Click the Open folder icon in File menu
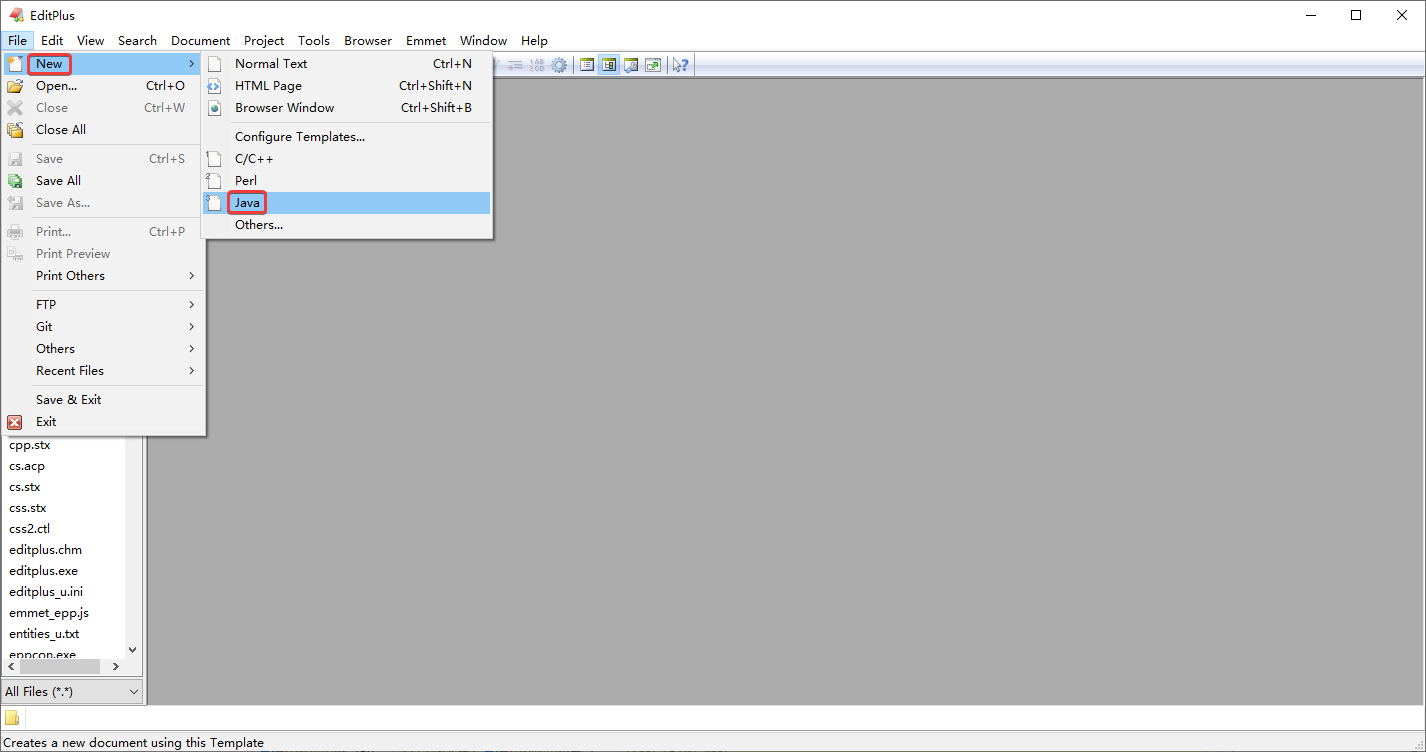The image size is (1426, 752). [15, 86]
